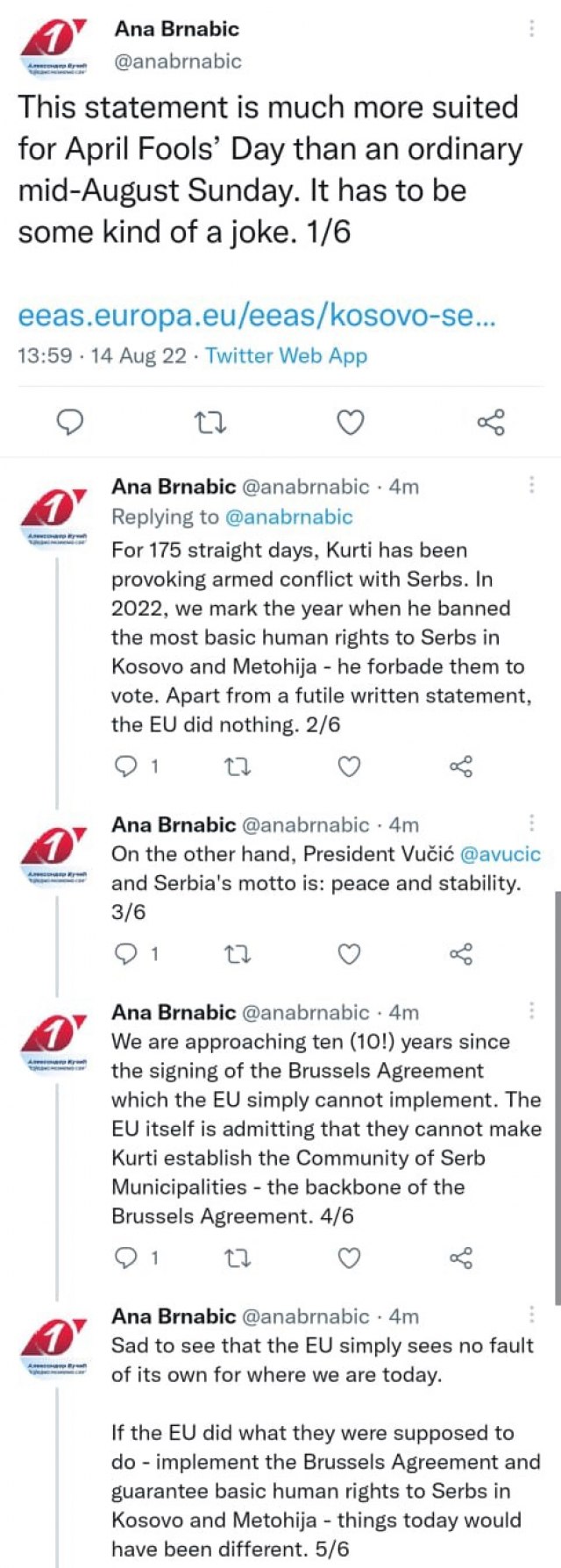Viewport: 561px width, 1568px height.
Task: Share the main 1/6 tweet
Action: tap(491, 423)
